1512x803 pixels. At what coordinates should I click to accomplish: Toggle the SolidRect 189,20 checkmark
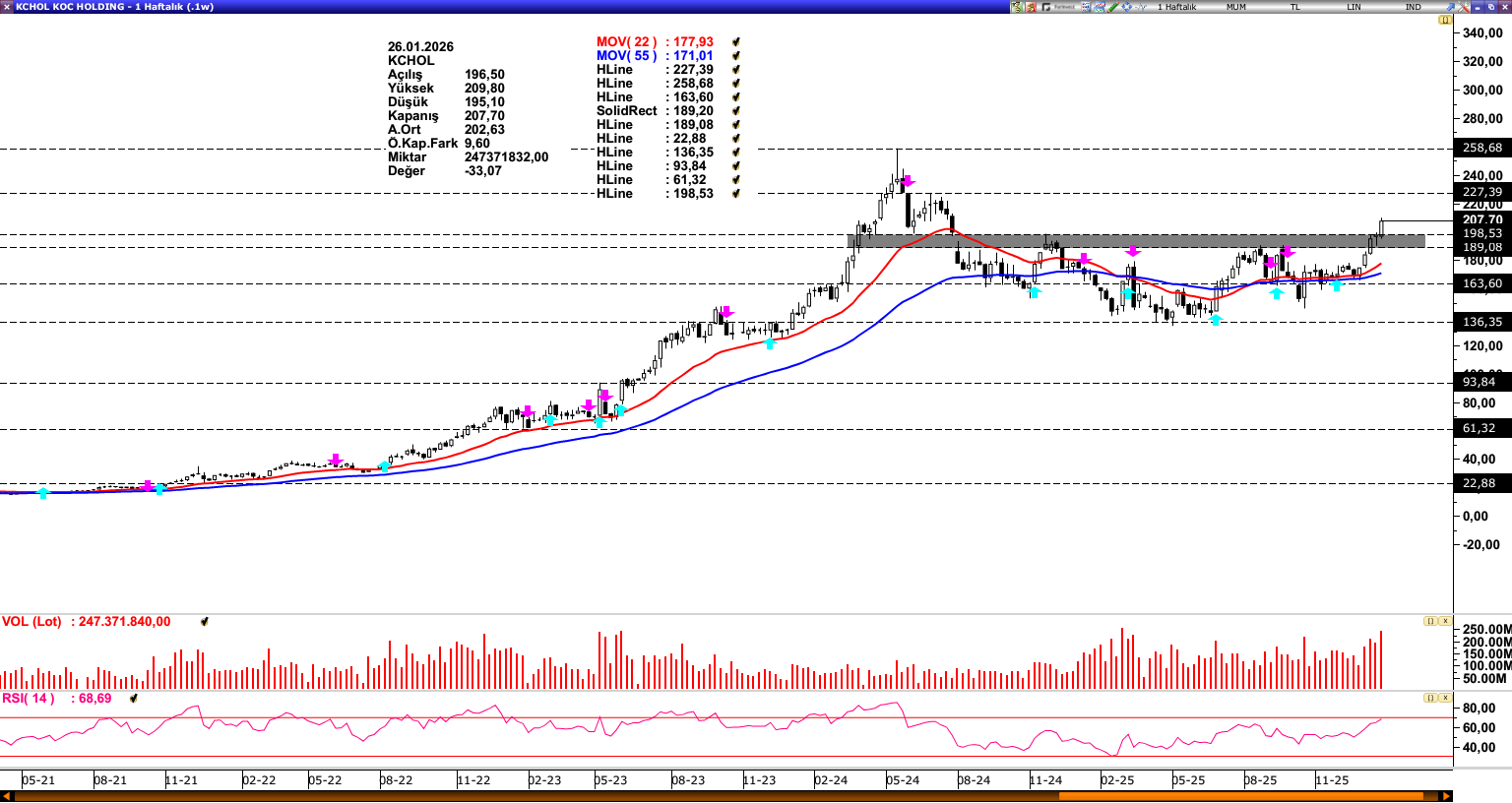735,111
